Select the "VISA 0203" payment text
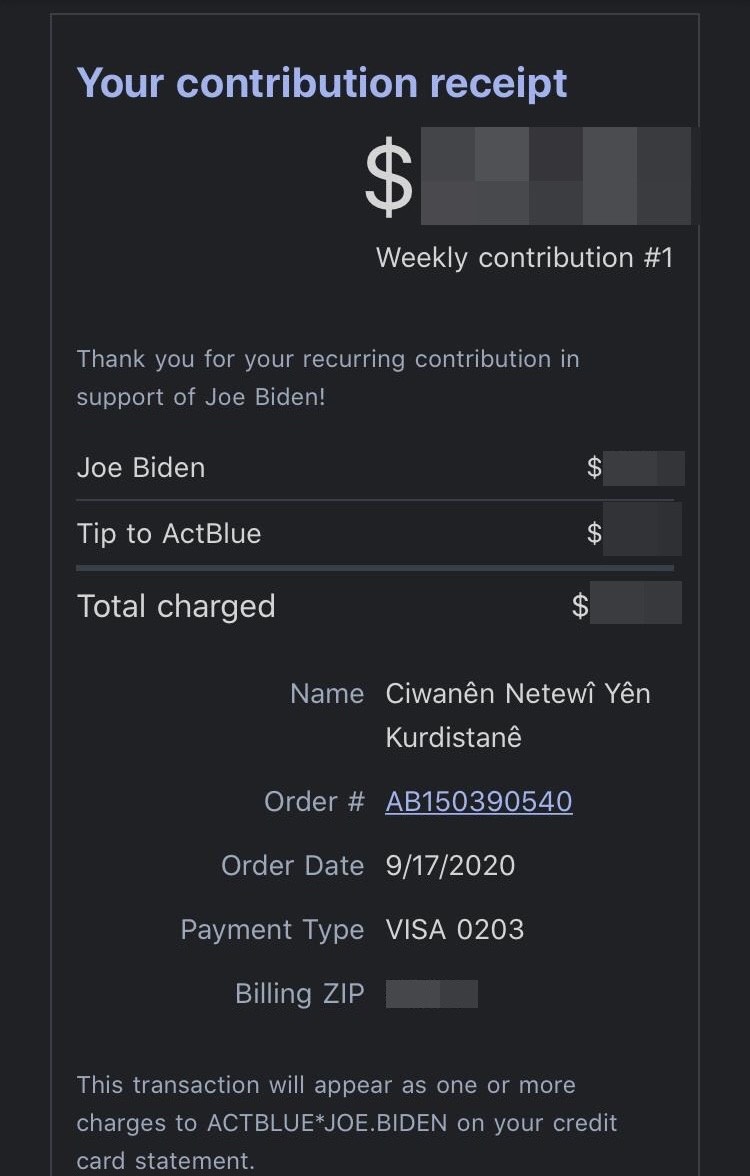Image resolution: width=750 pixels, height=1176 pixels. [455, 930]
